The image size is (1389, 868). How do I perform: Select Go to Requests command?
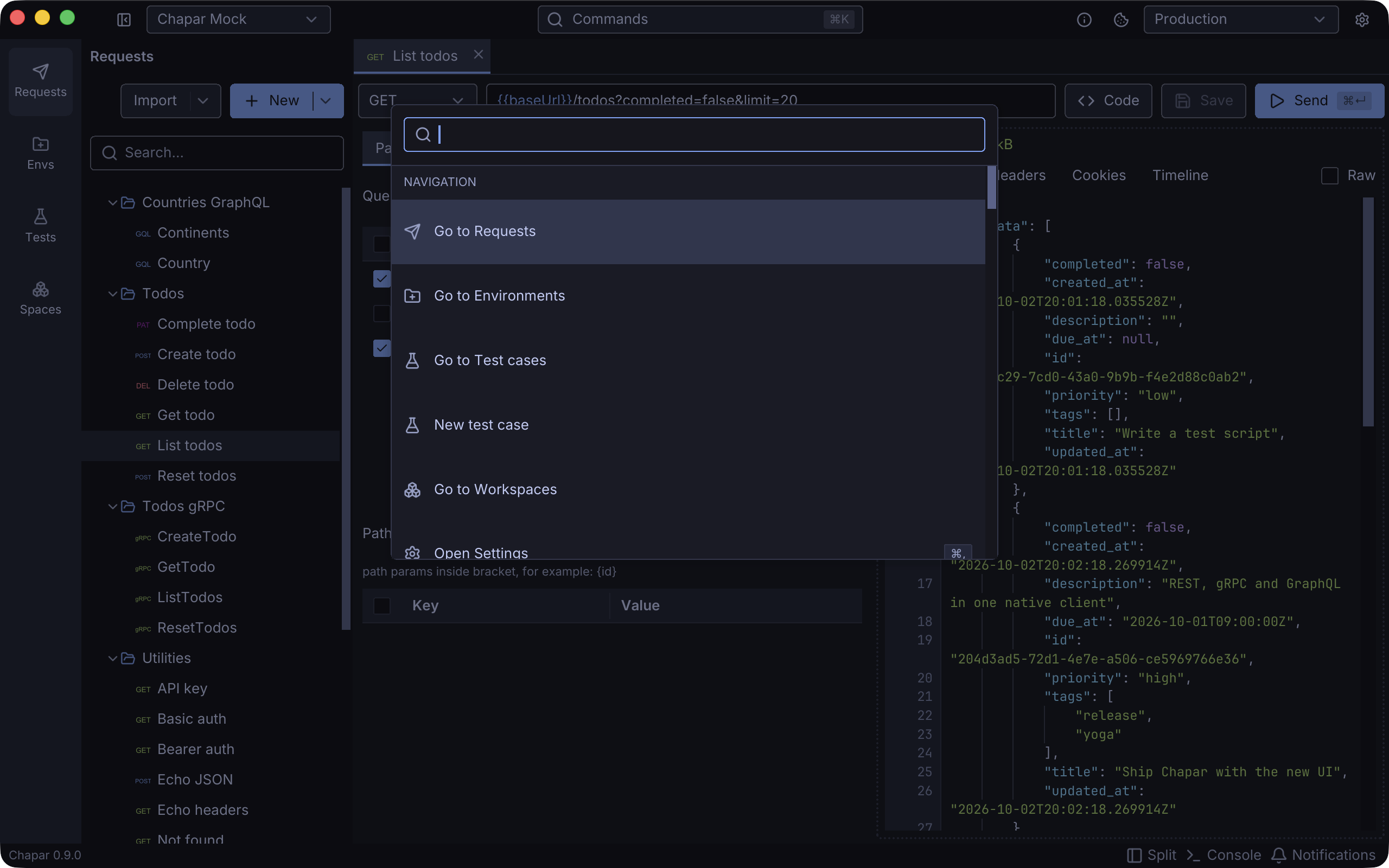688,231
